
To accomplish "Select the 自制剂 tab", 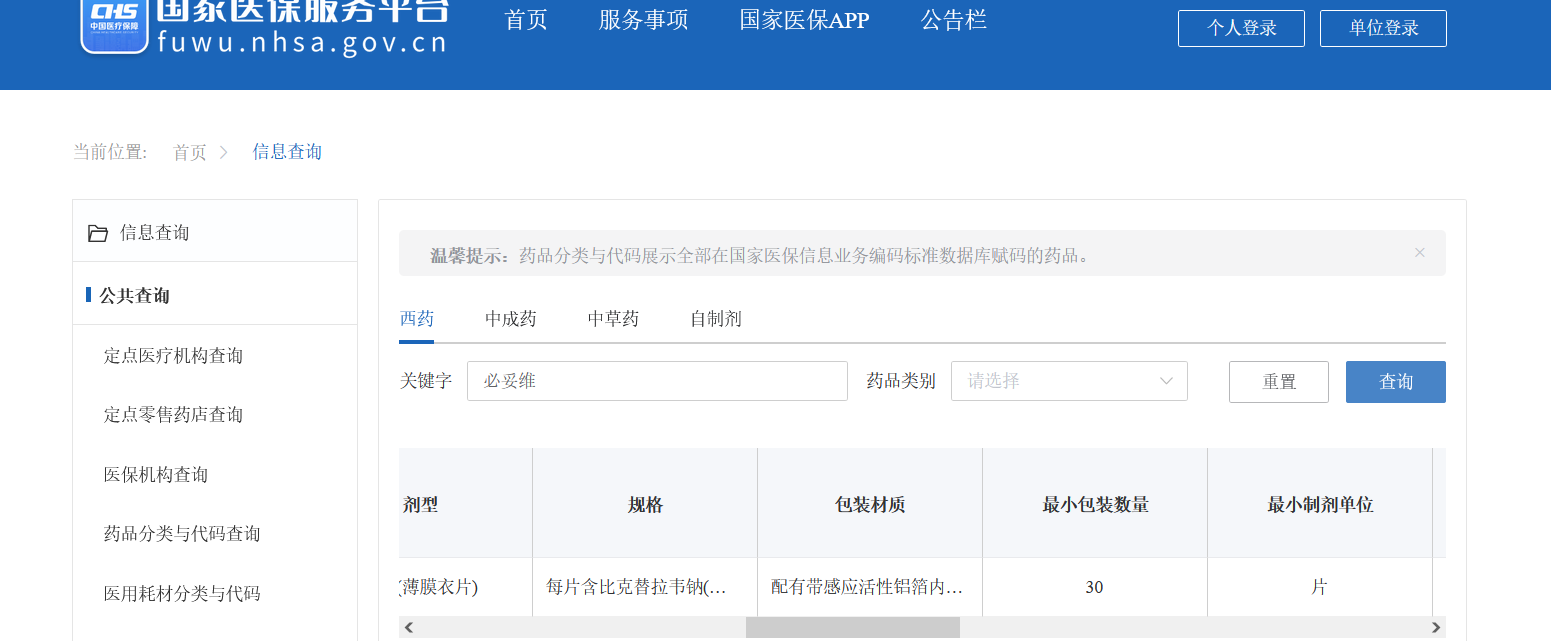I will (x=715, y=319).
